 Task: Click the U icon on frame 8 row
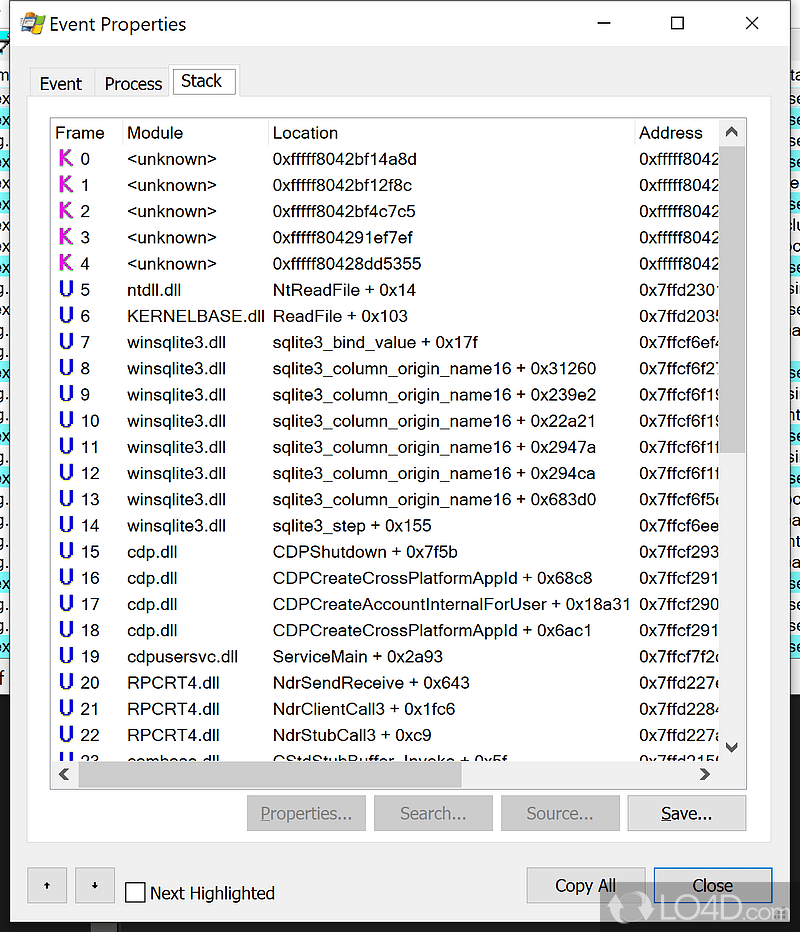(66, 367)
